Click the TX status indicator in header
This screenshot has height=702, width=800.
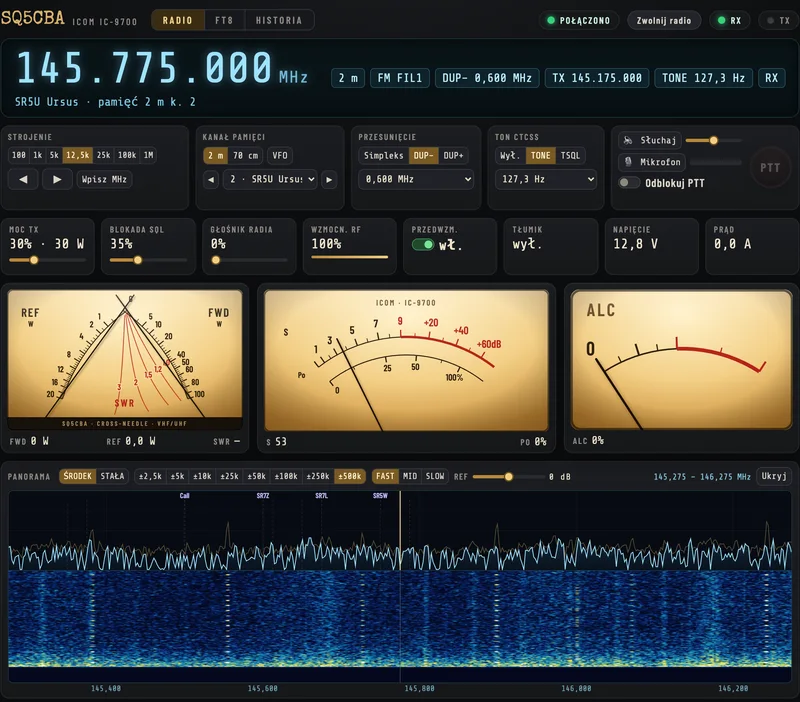(779, 20)
